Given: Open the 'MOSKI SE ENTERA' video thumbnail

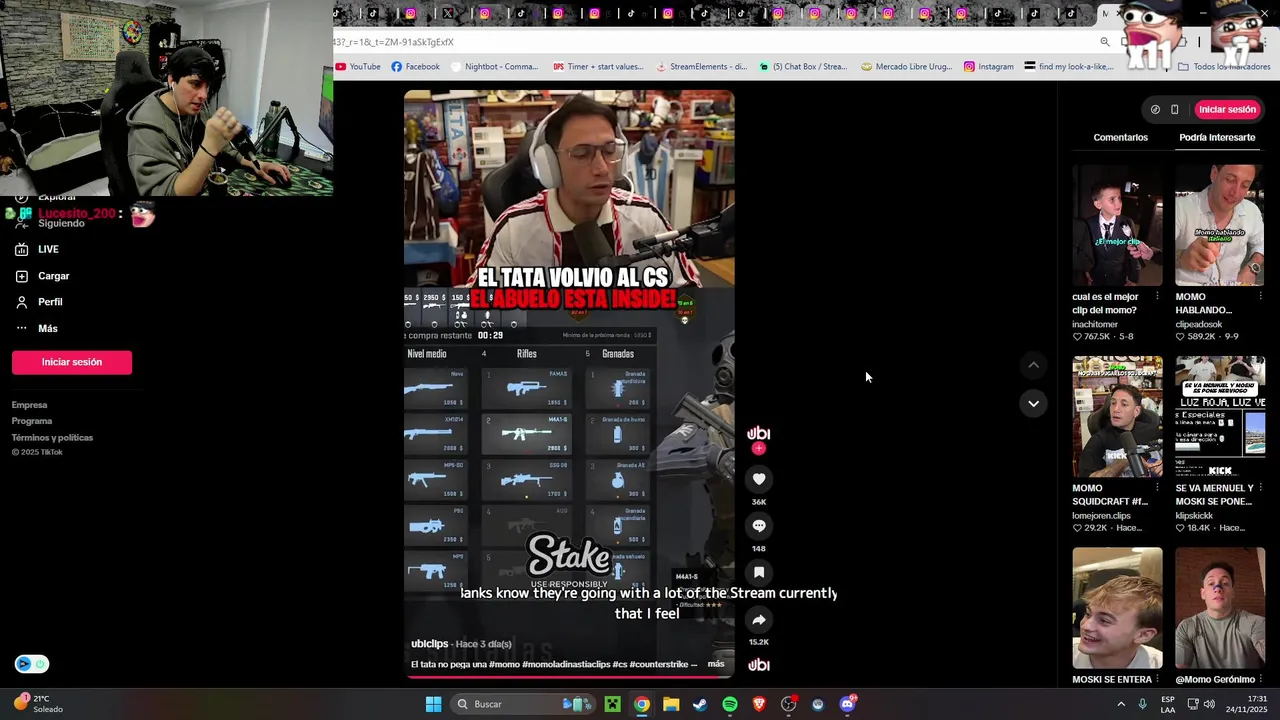Looking at the screenshot, I should coord(1117,608).
